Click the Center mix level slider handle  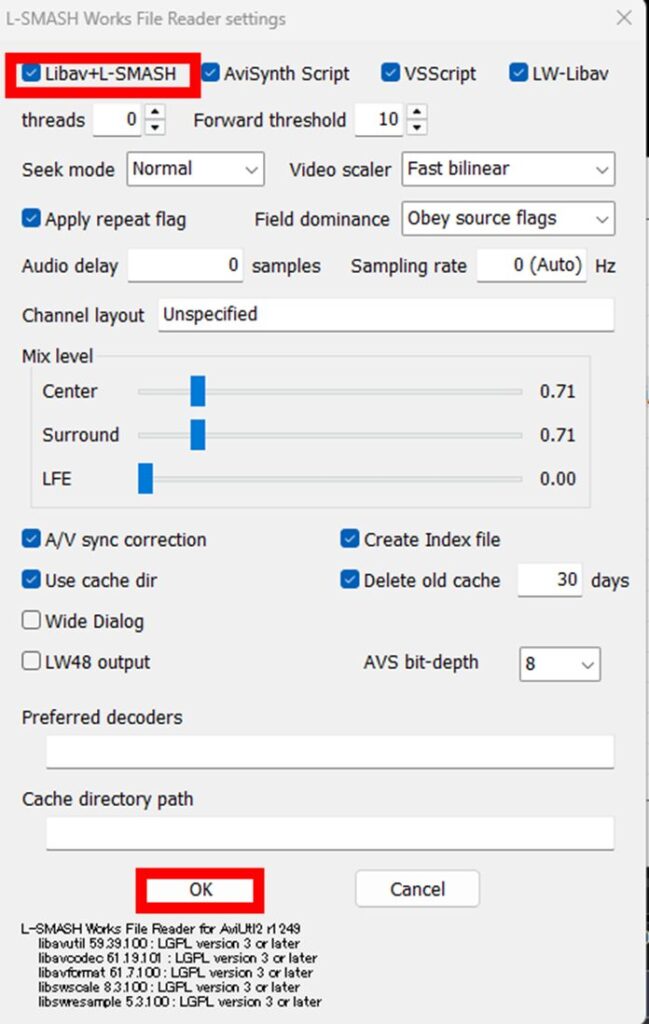pos(197,391)
